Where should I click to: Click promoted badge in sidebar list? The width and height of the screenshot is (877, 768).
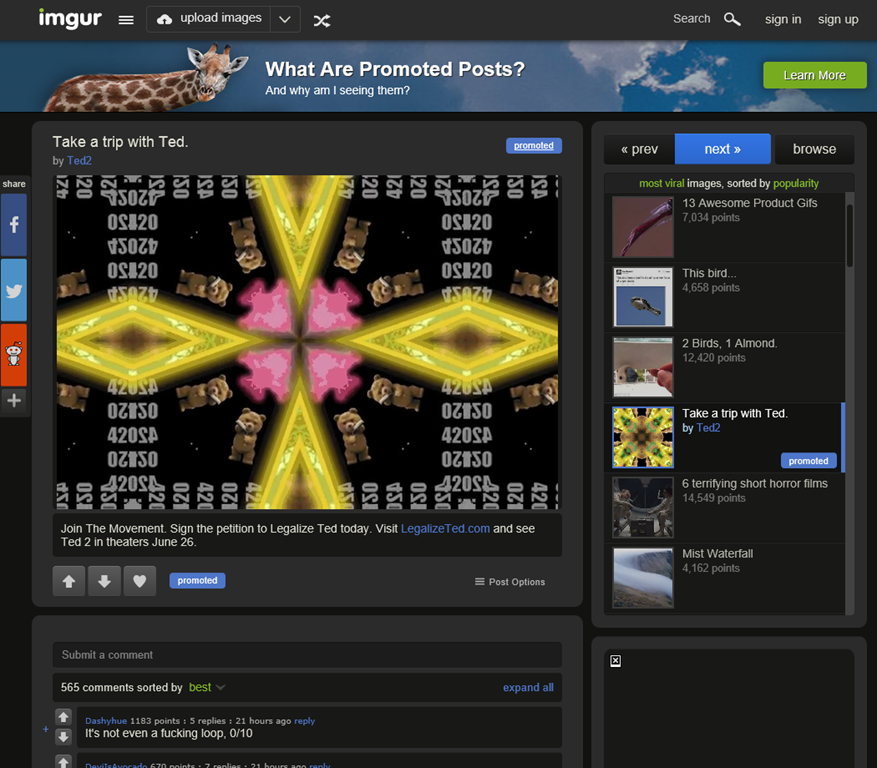[x=808, y=460]
